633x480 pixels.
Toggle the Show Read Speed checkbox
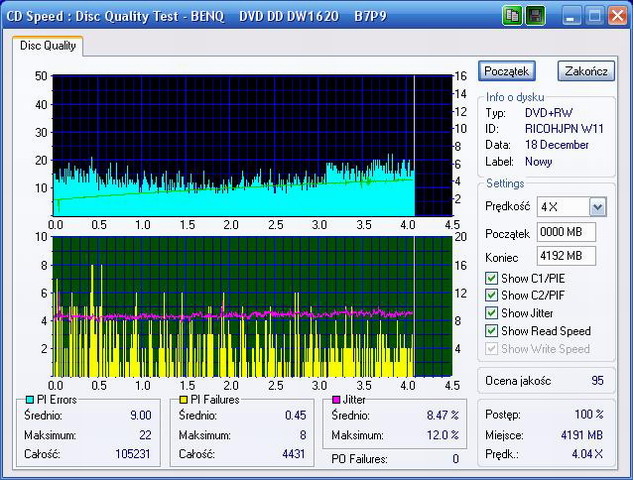(x=491, y=331)
